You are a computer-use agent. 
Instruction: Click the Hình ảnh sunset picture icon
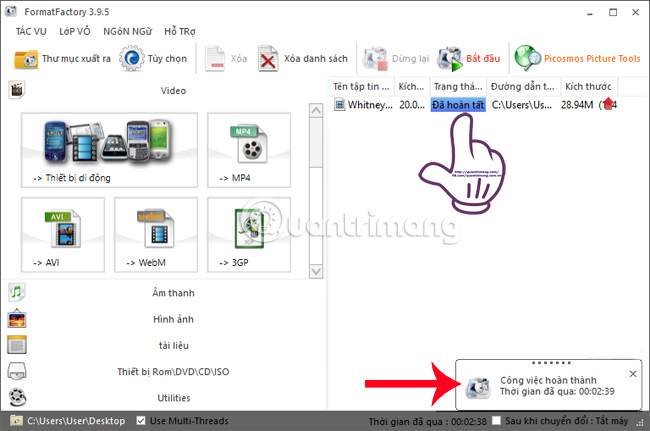pos(17,319)
